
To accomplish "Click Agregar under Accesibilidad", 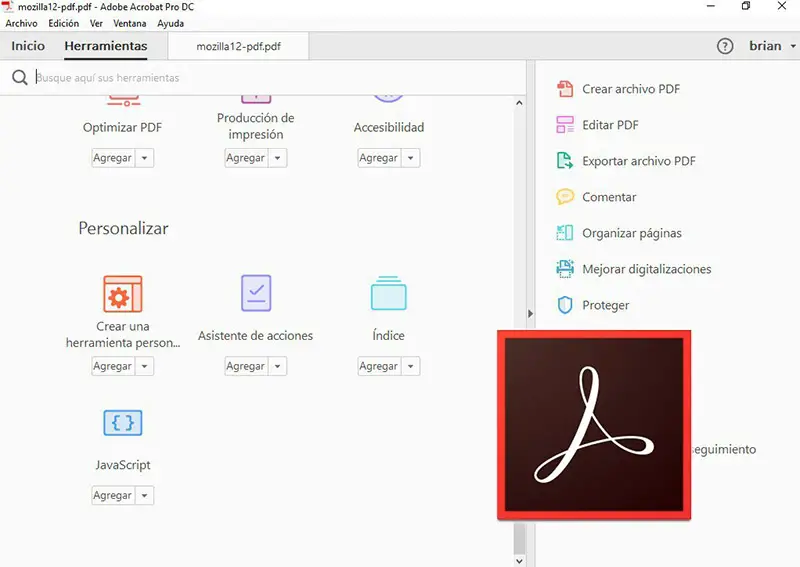I will click(x=379, y=158).
